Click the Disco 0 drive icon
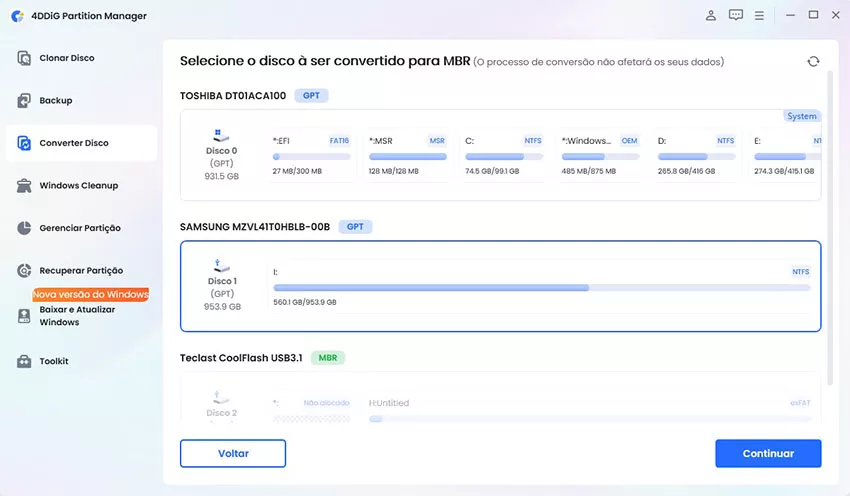The width and height of the screenshot is (850, 496). click(221, 136)
